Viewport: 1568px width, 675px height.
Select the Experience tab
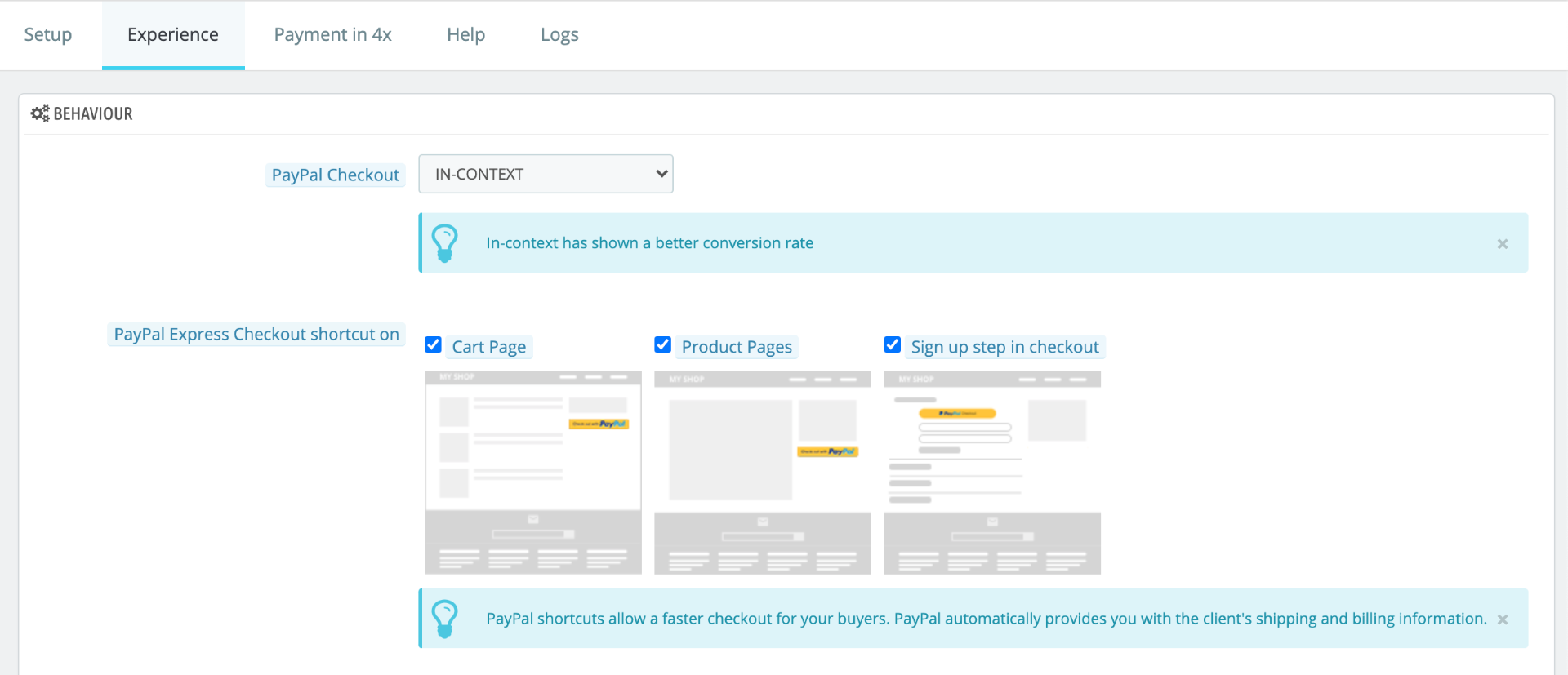pyautogui.click(x=173, y=34)
